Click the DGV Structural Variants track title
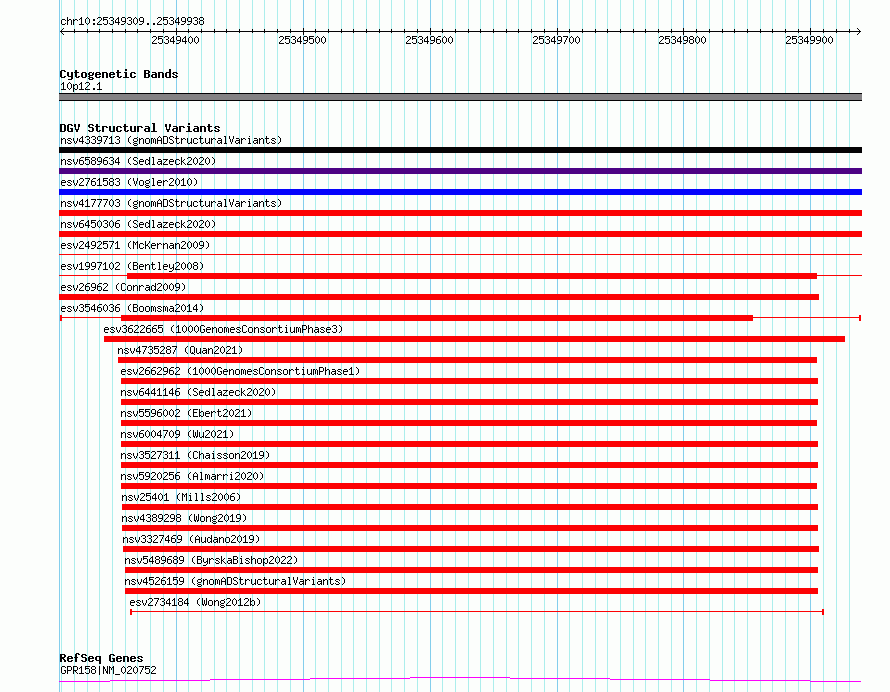The width and height of the screenshot is (890, 692). (x=140, y=128)
